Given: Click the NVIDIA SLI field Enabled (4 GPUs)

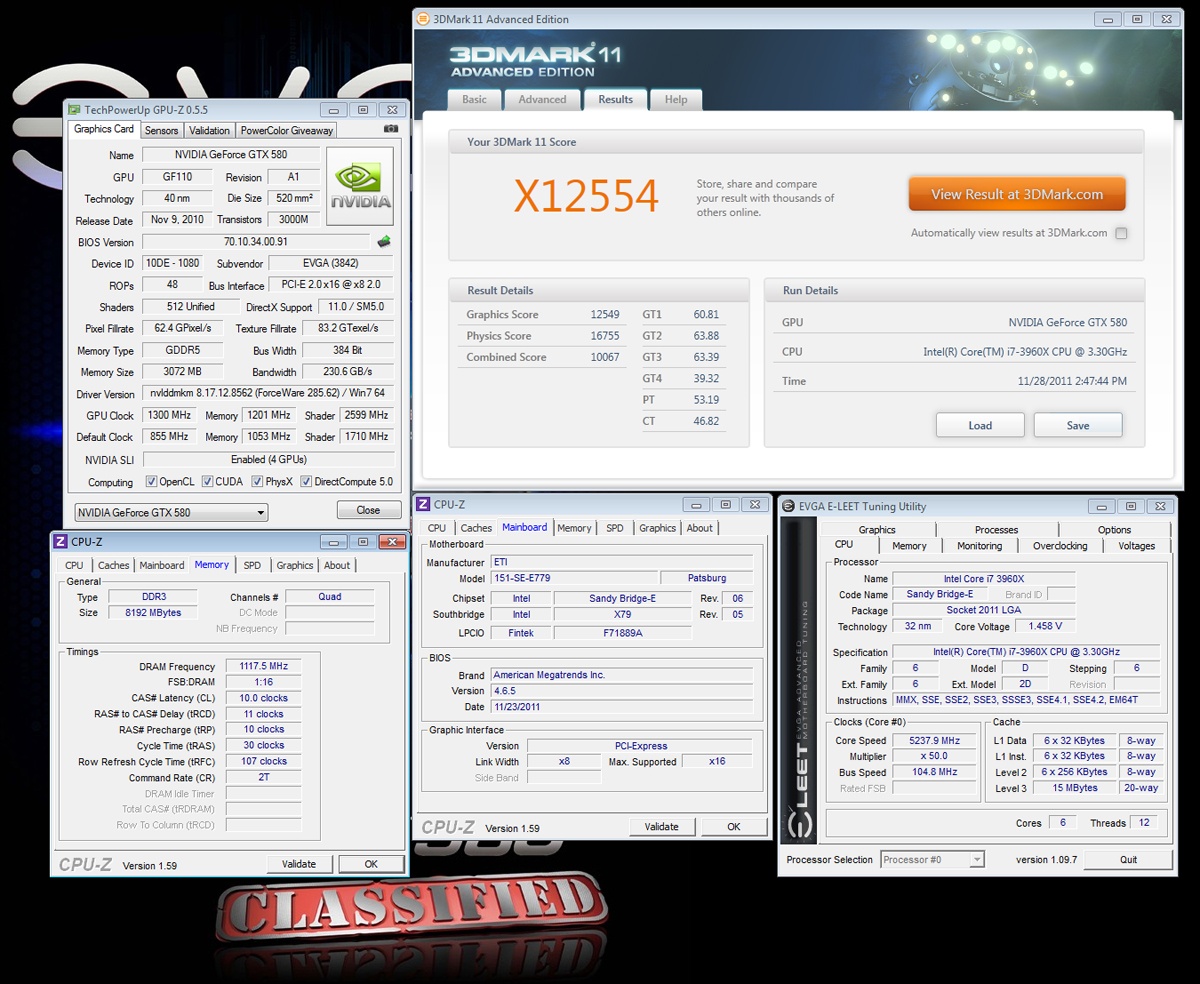Looking at the screenshot, I should 269,460.
